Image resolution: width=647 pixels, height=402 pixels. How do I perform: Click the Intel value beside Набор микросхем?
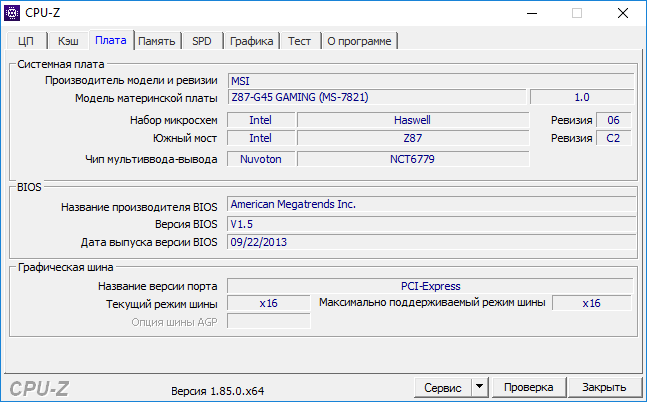[261, 120]
